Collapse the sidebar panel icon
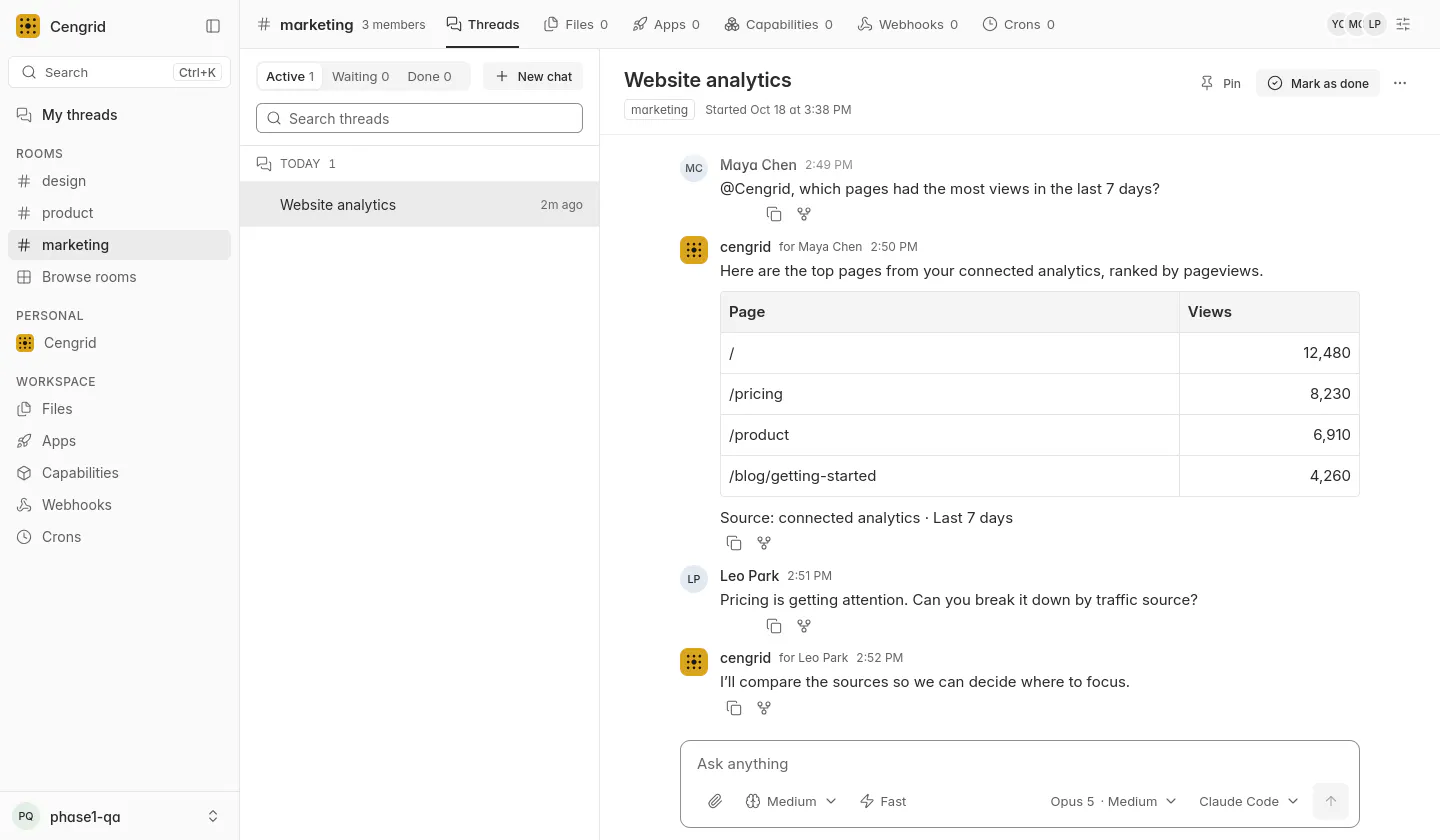Screen dimensions: 1440x840 tap(213, 26)
